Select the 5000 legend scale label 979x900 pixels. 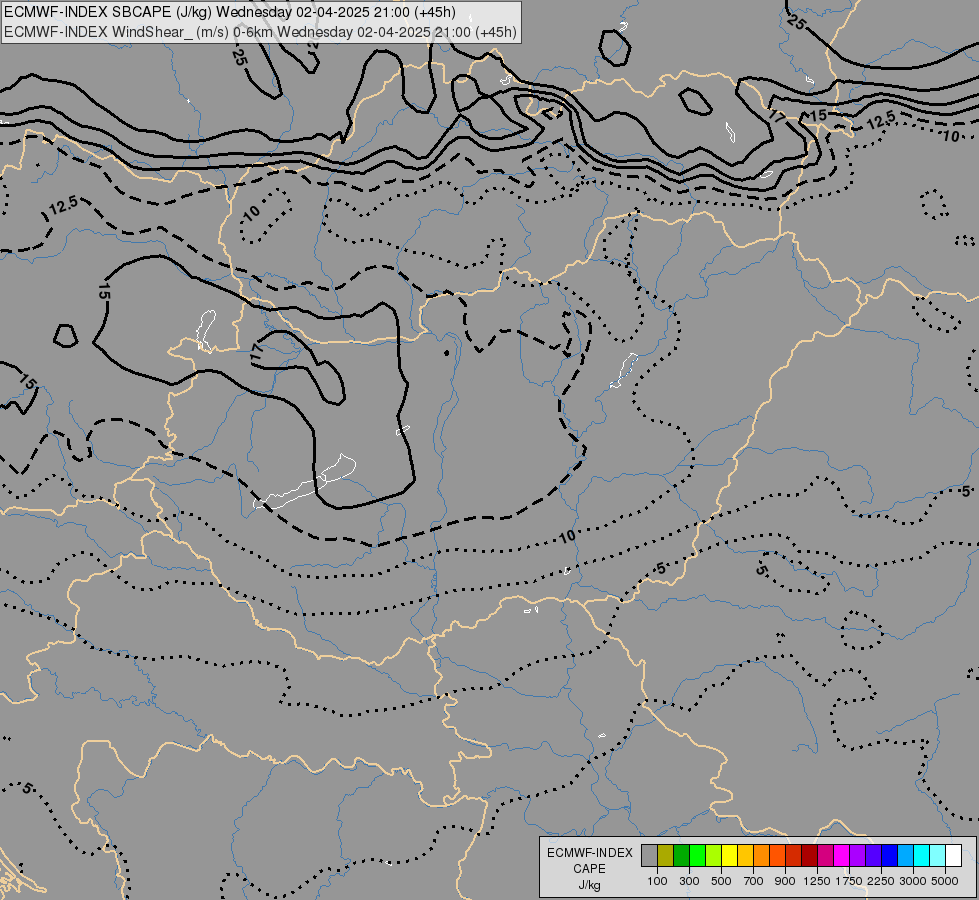945,881
